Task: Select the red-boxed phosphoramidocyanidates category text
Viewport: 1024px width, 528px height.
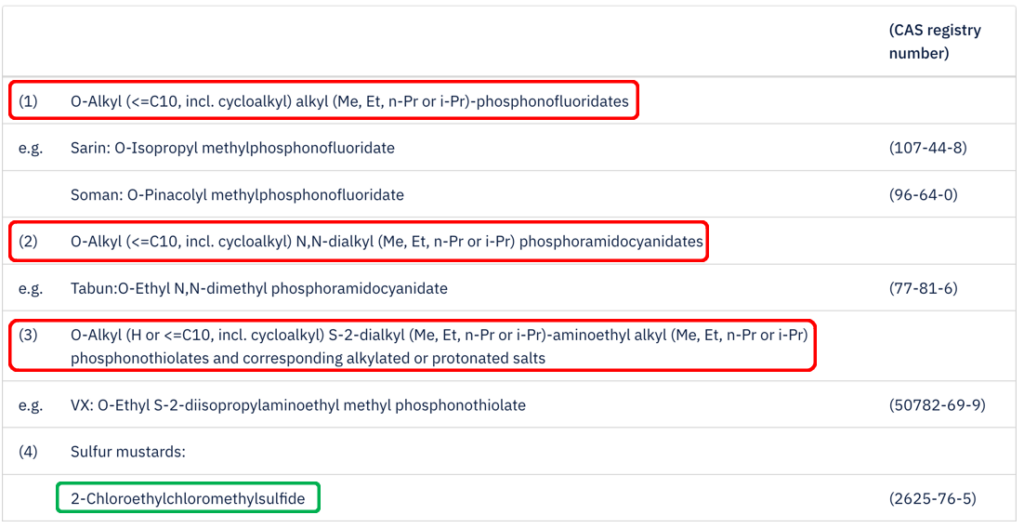Action: 387,241
